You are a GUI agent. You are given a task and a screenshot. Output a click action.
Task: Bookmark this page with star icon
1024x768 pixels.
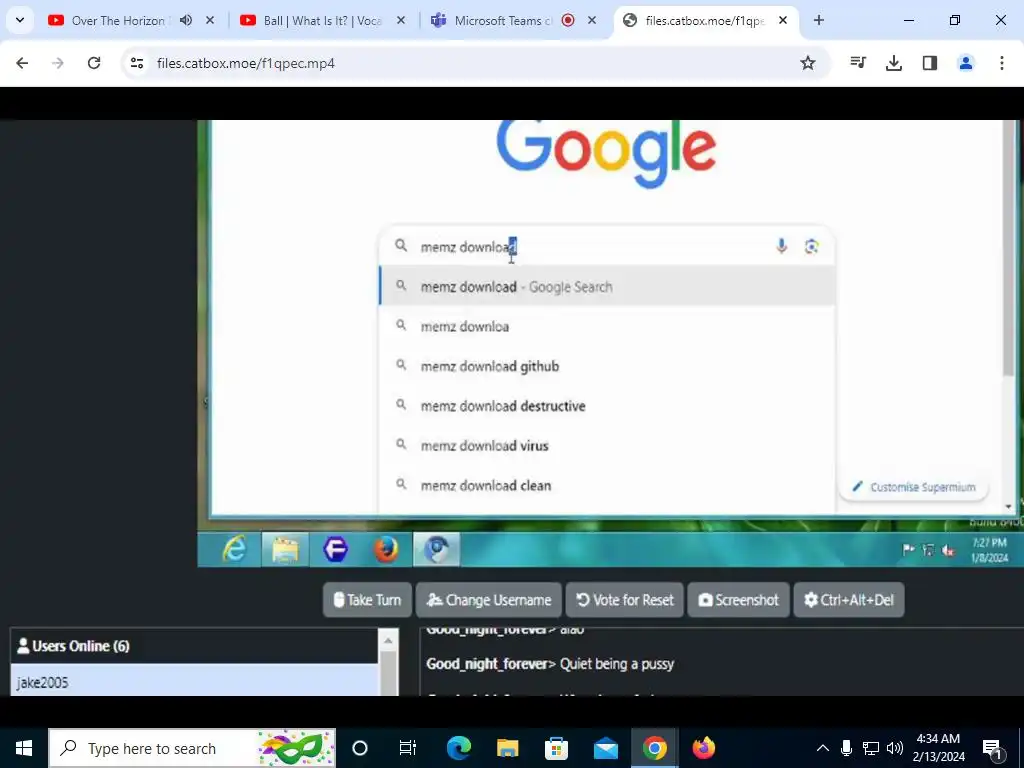(x=808, y=63)
